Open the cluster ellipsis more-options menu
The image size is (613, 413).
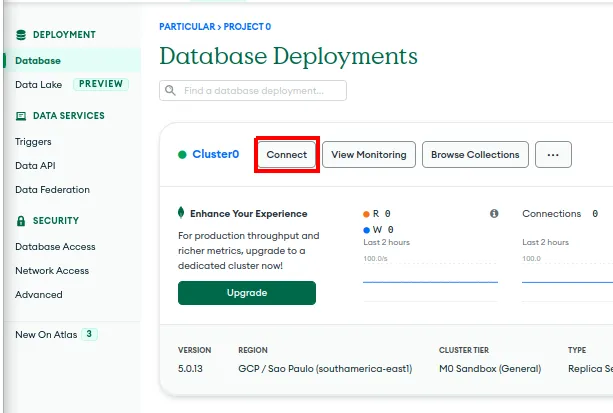(553, 154)
